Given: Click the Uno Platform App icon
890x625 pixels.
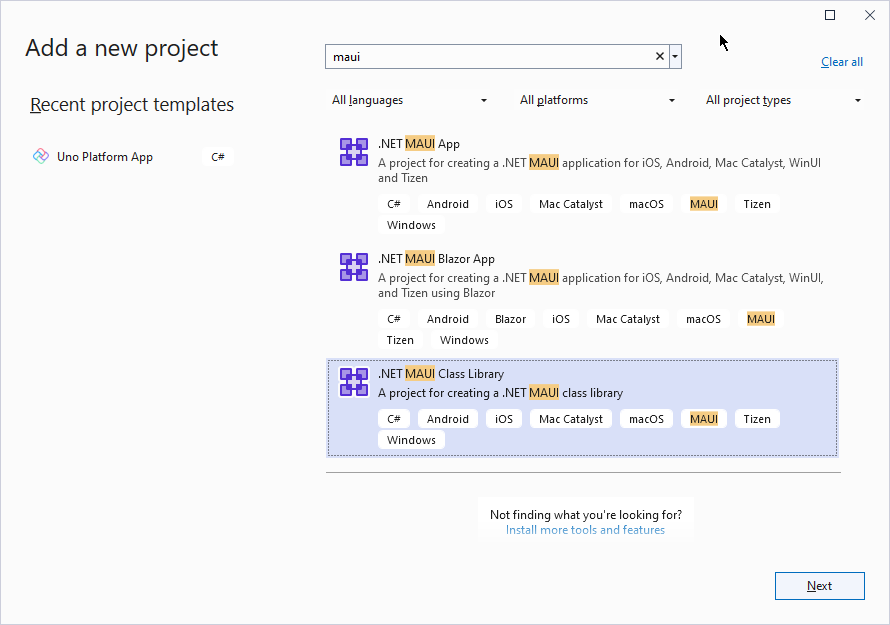Looking at the screenshot, I should coord(41,156).
